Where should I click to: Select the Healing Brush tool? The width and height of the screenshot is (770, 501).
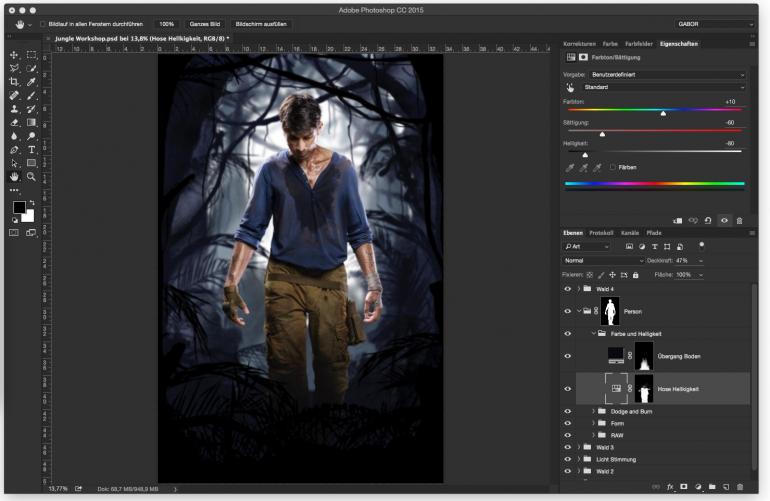click(14, 95)
